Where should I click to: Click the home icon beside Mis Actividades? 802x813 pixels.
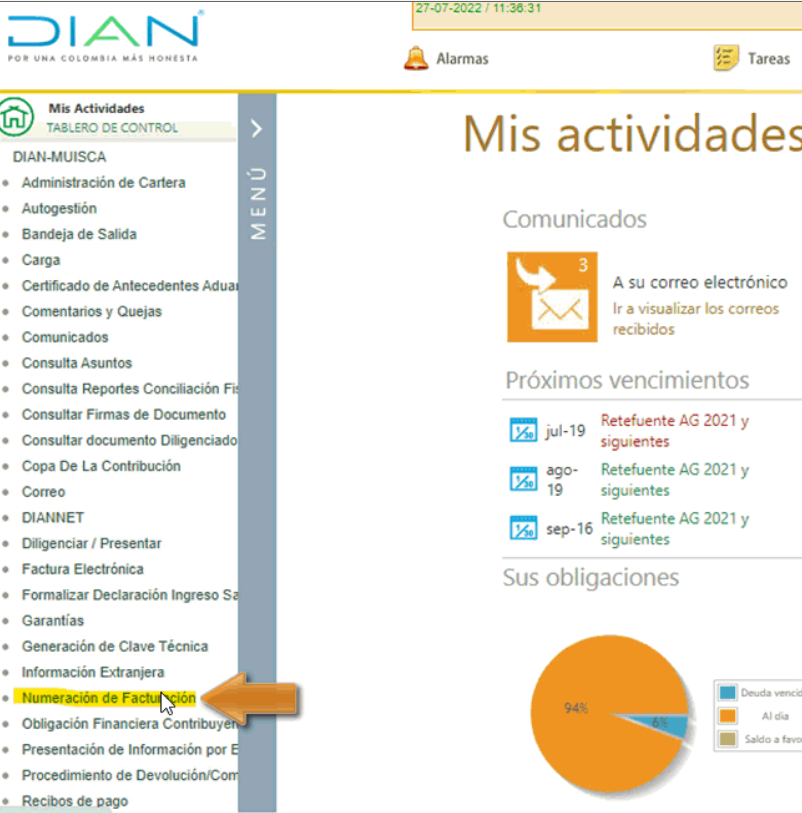[17, 117]
